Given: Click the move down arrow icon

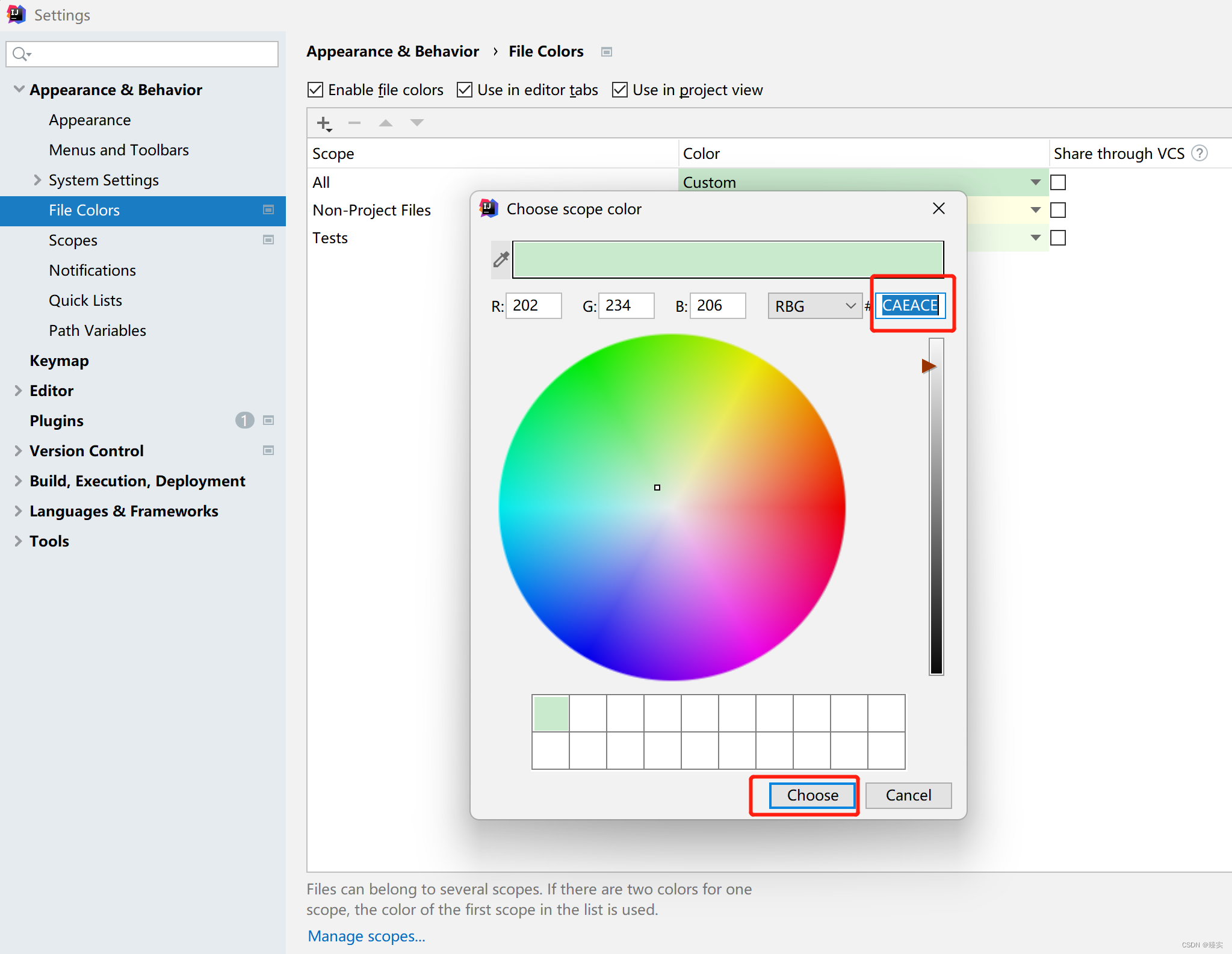Looking at the screenshot, I should point(416,123).
